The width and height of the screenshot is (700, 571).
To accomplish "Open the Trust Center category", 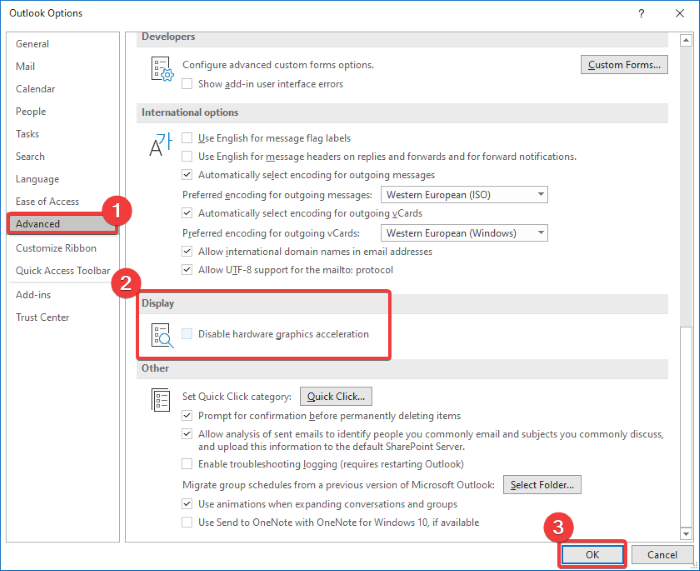I will pyautogui.click(x=63, y=317).
